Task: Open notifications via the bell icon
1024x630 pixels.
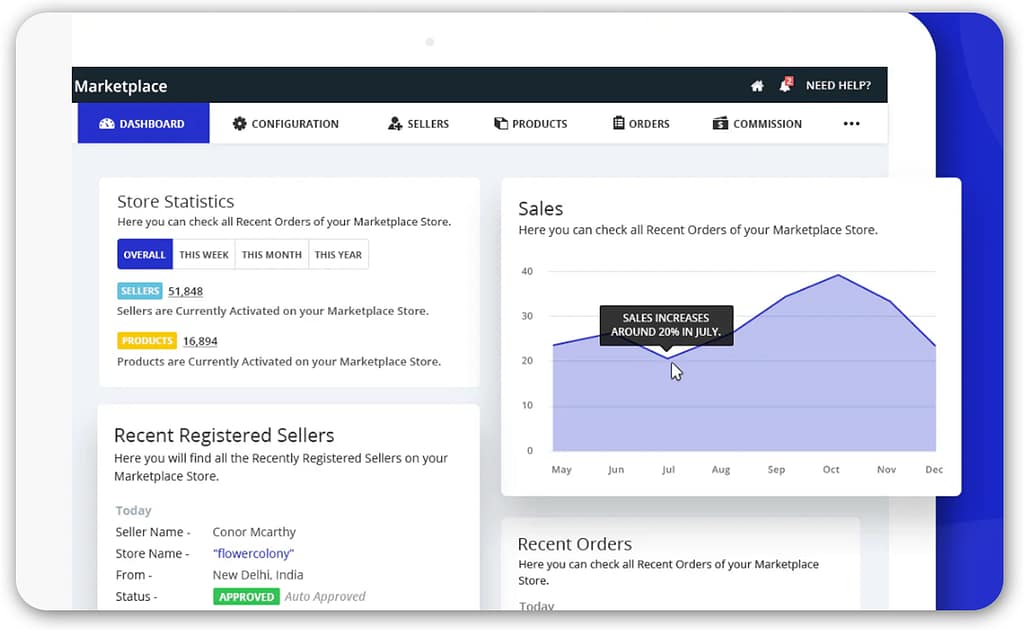Action: [784, 85]
